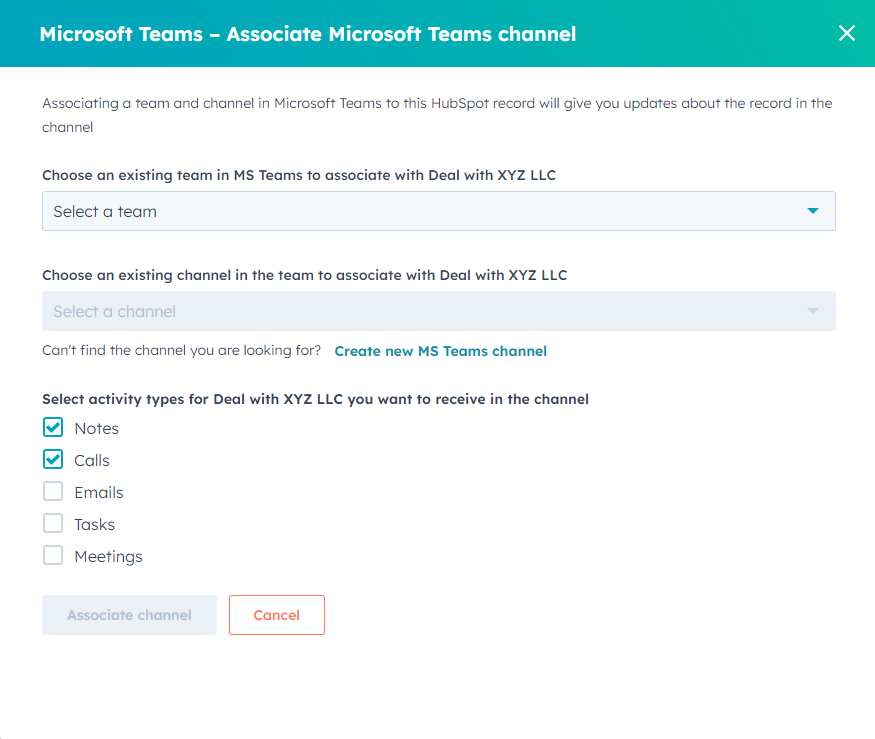
Task: Click the 'Choose an existing channel' label
Action: point(305,275)
